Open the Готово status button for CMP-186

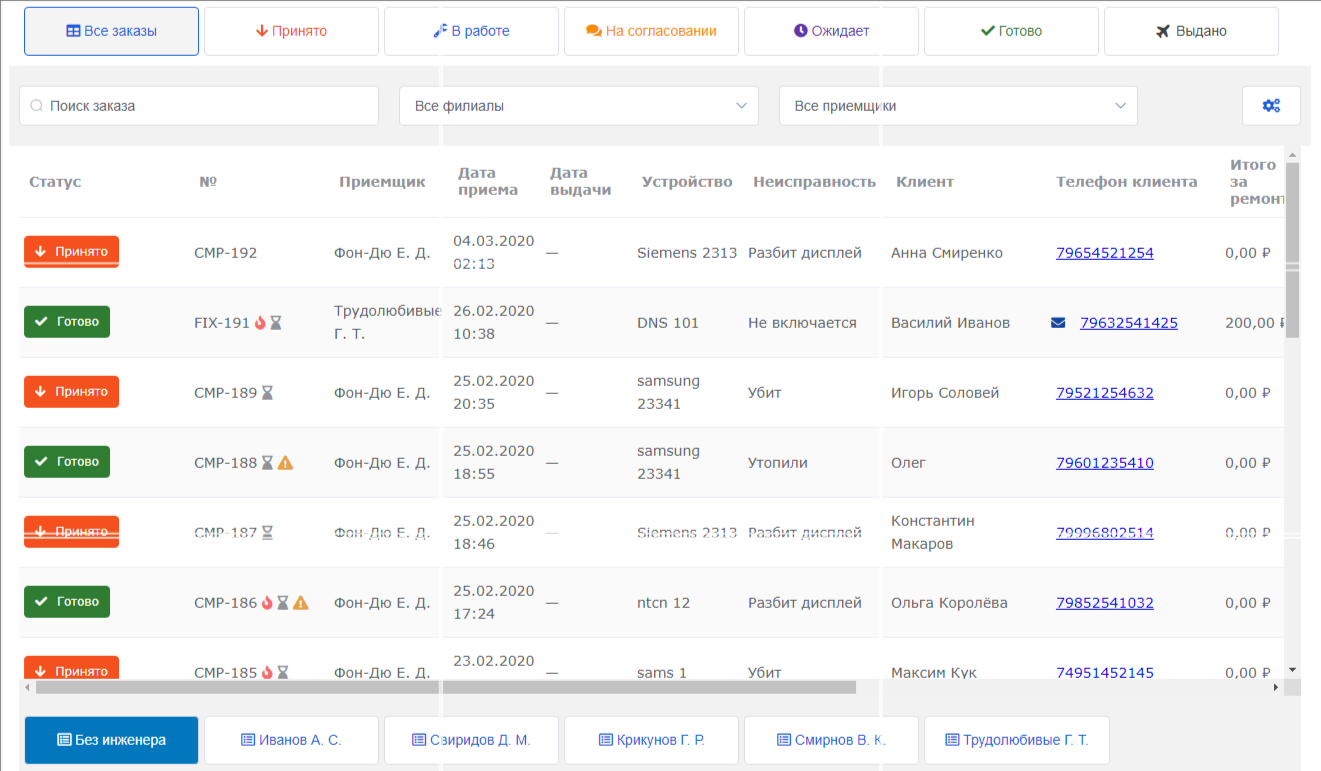pyautogui.click(x=67, y=602)
